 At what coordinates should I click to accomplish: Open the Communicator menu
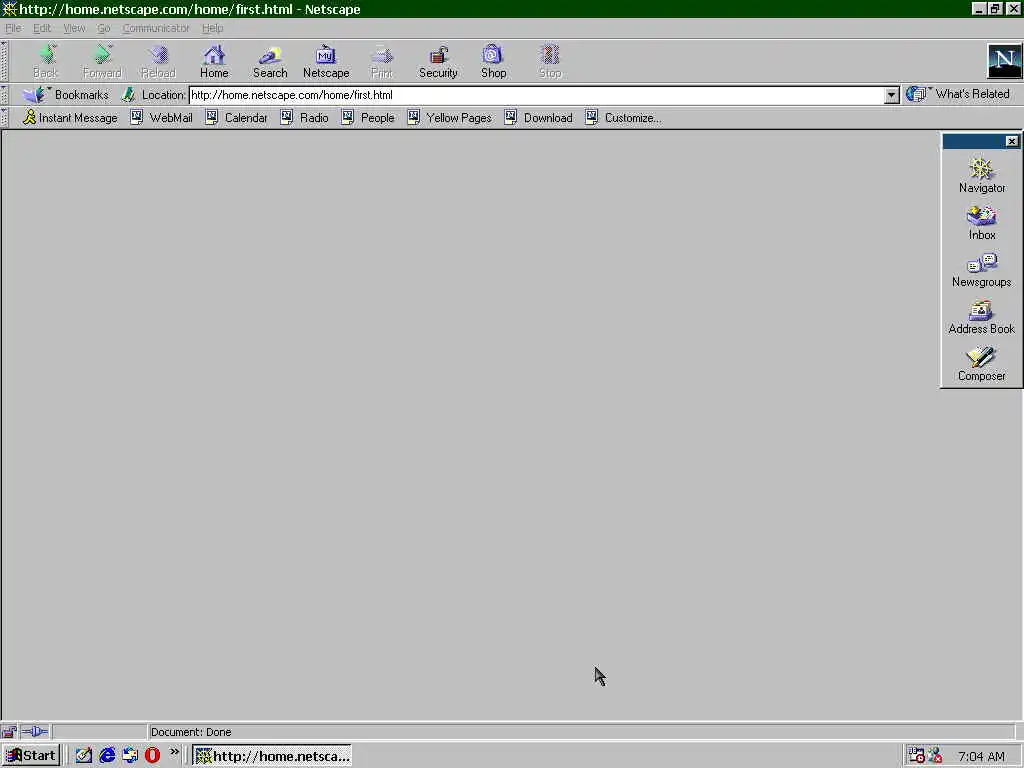156,28
